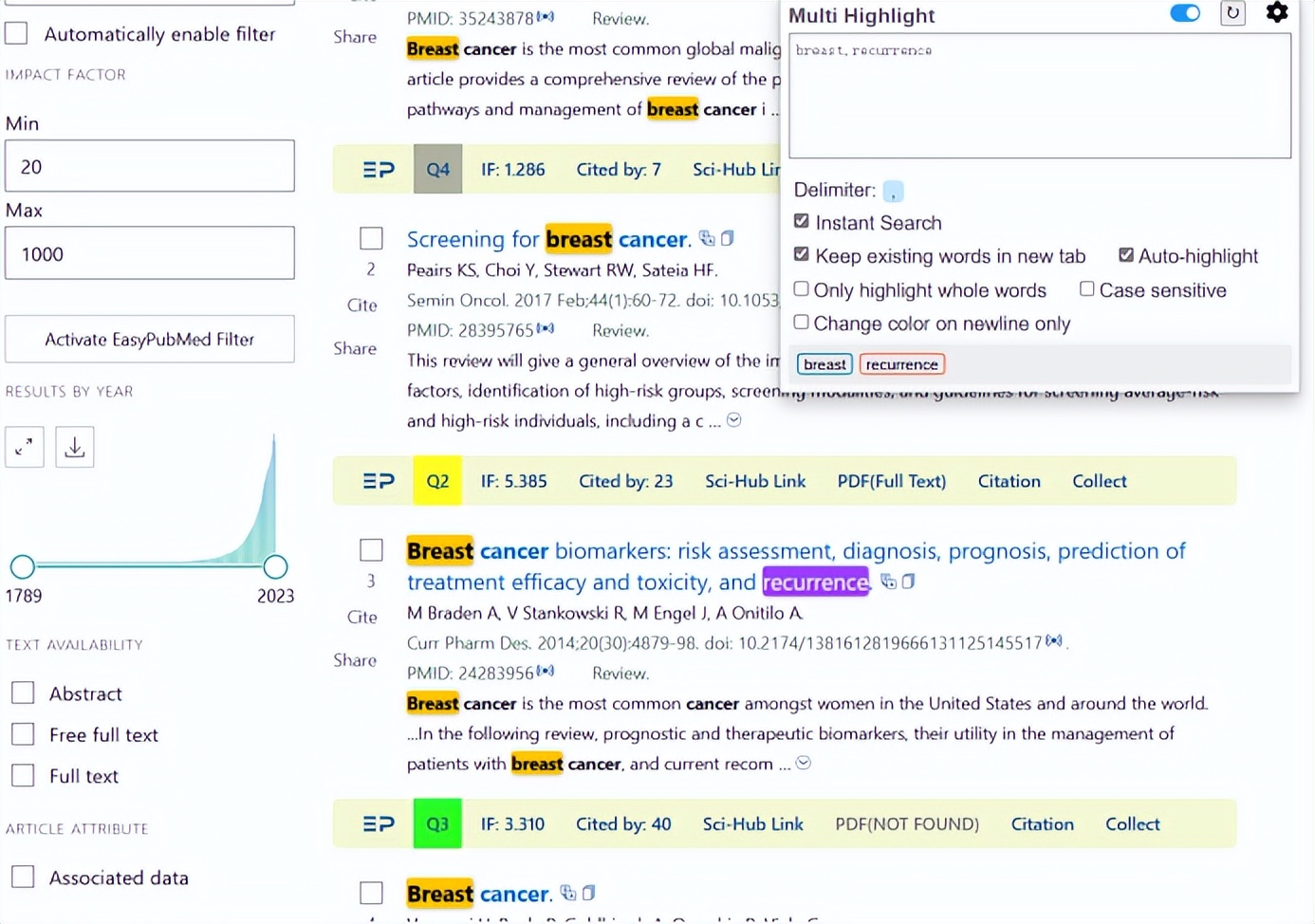Click the impact factor Min field
1315x924 pixels.
click(x=150, y=166)
